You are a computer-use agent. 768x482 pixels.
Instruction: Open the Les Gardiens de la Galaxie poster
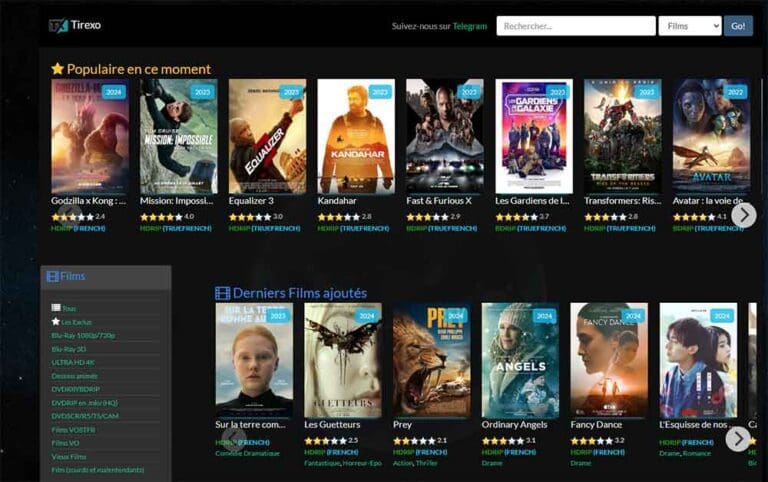coord(534,136)
